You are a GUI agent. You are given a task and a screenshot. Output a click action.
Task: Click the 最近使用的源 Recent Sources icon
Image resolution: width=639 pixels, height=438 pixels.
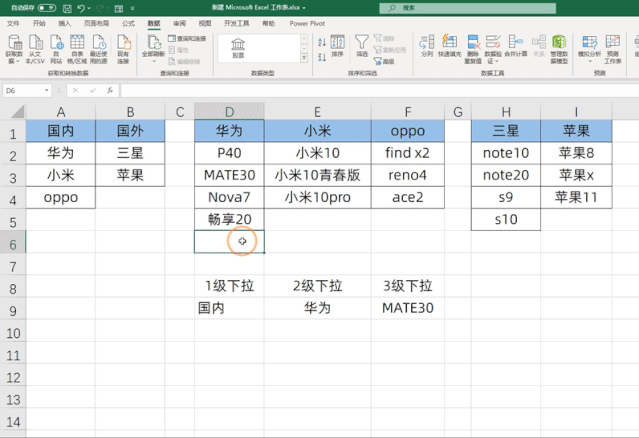coord(99,49)
